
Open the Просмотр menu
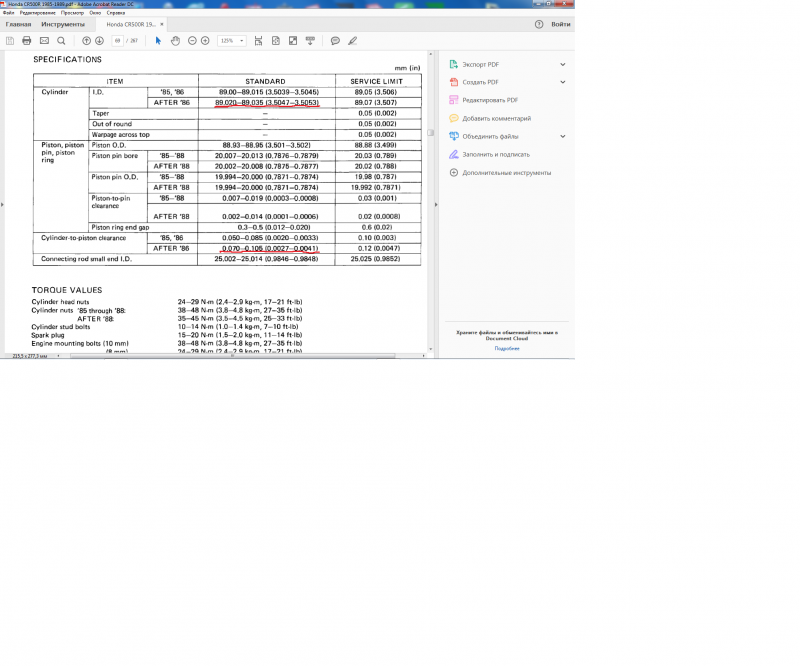coord(72,13)
